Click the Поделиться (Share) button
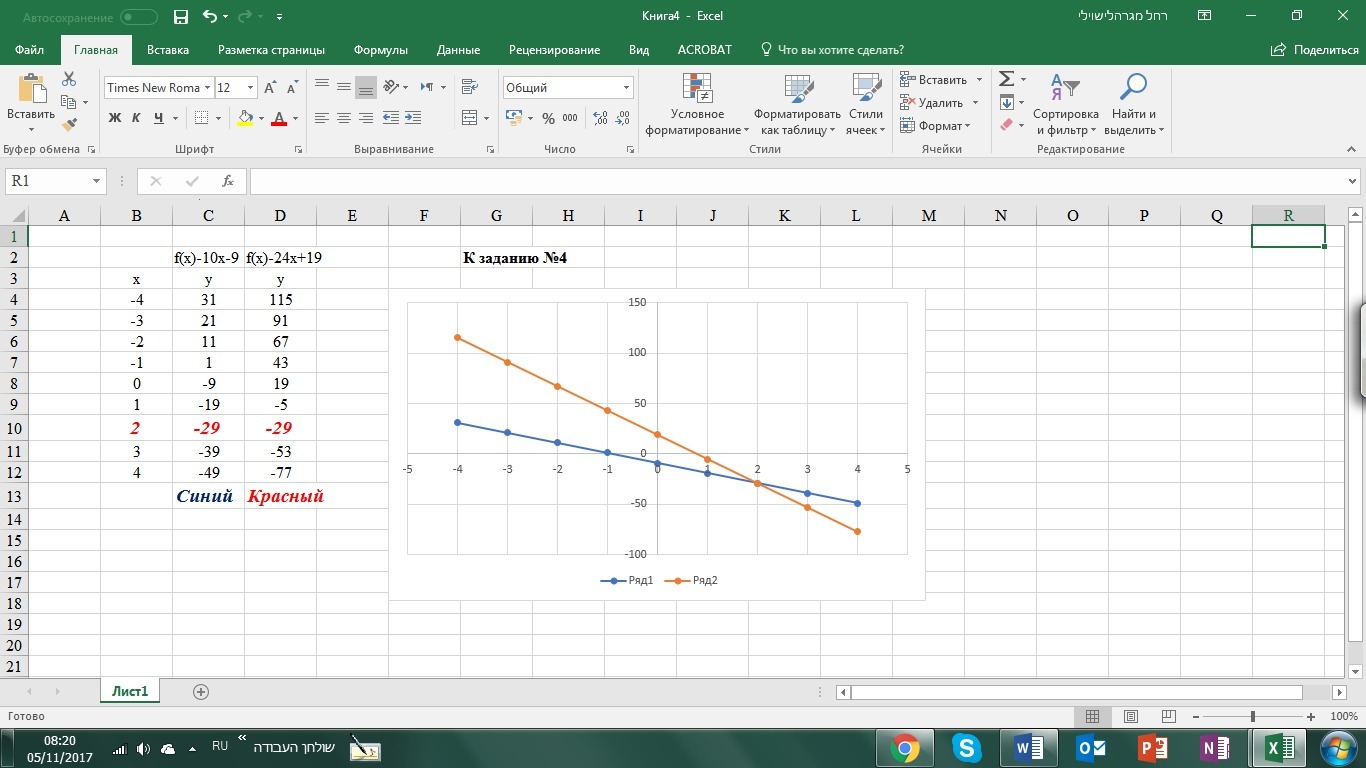Viewport: 1366px width, 768px height. [1315, 50]
